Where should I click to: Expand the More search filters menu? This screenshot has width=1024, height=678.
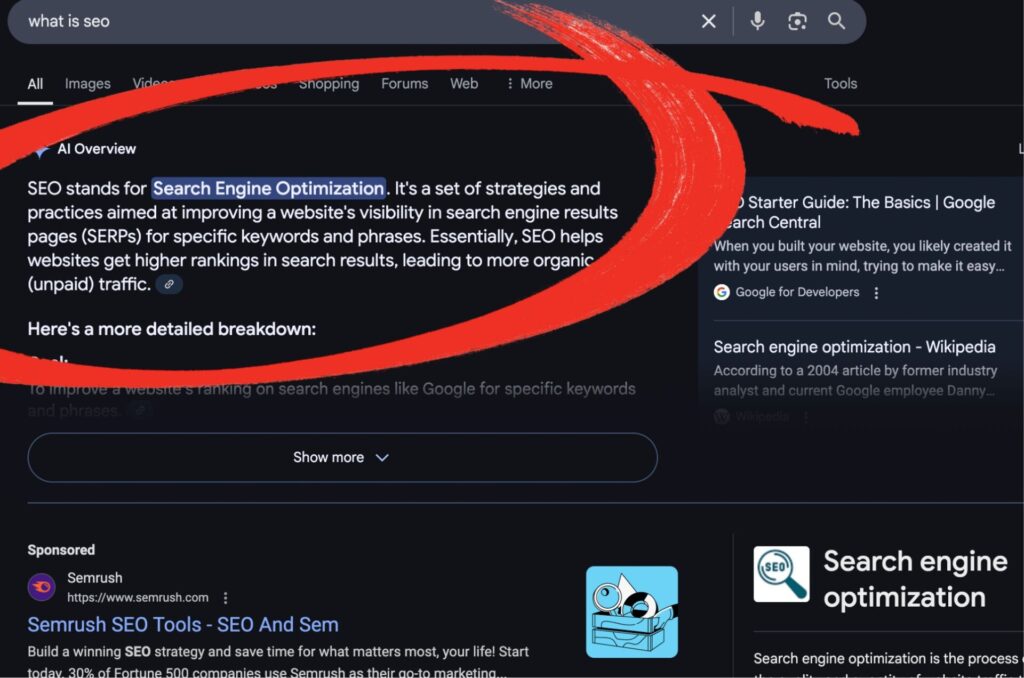[x=529, y=84]
